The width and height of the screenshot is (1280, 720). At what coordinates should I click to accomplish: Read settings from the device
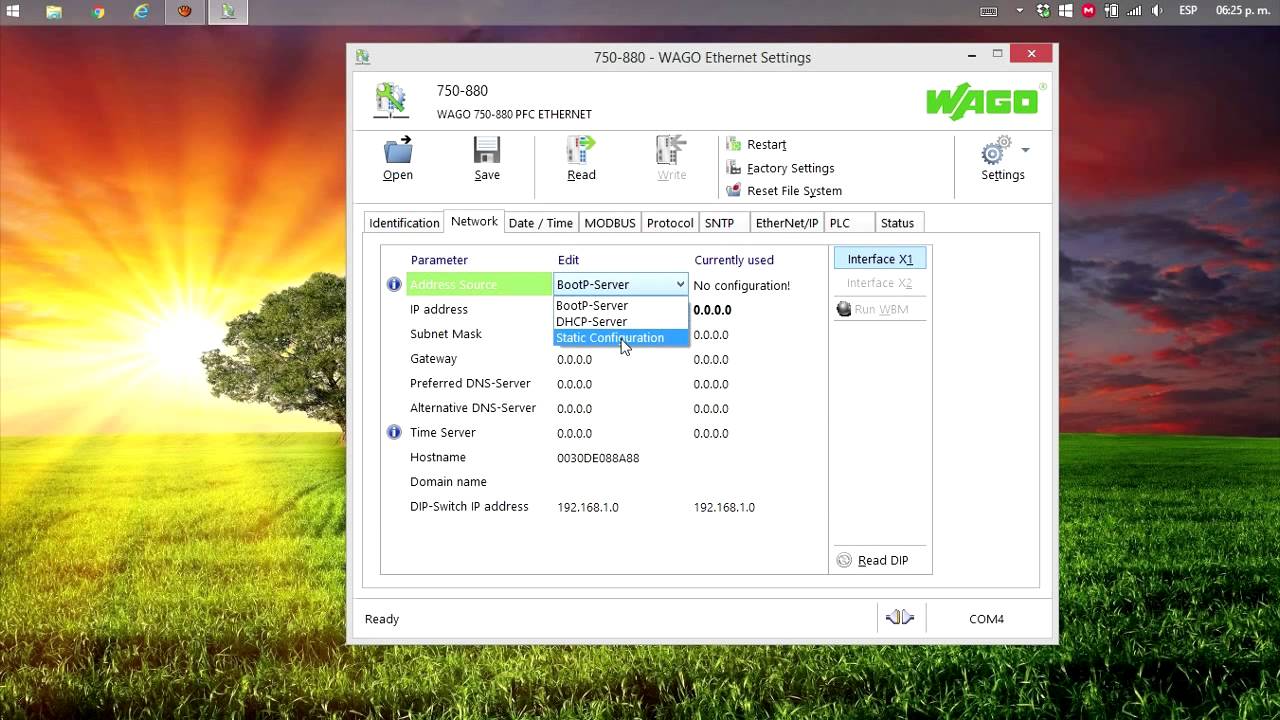click(581, 159)
